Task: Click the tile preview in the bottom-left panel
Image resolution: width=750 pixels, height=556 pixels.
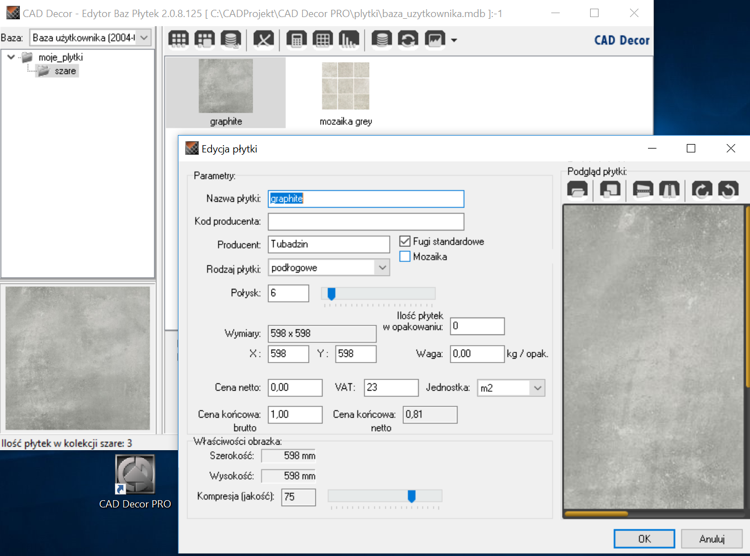Action: (x=77, y=358)
